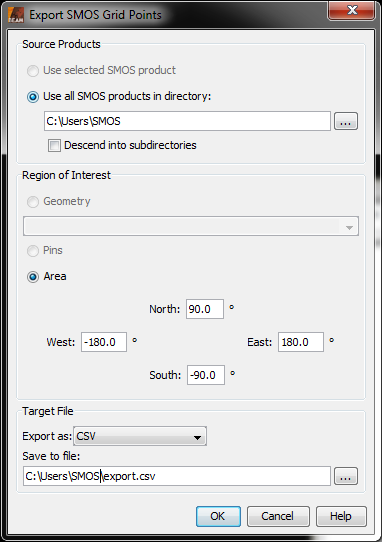The image size is (382, 542).
Task: Browse for the source products directory
Action: tap(346, 121)
